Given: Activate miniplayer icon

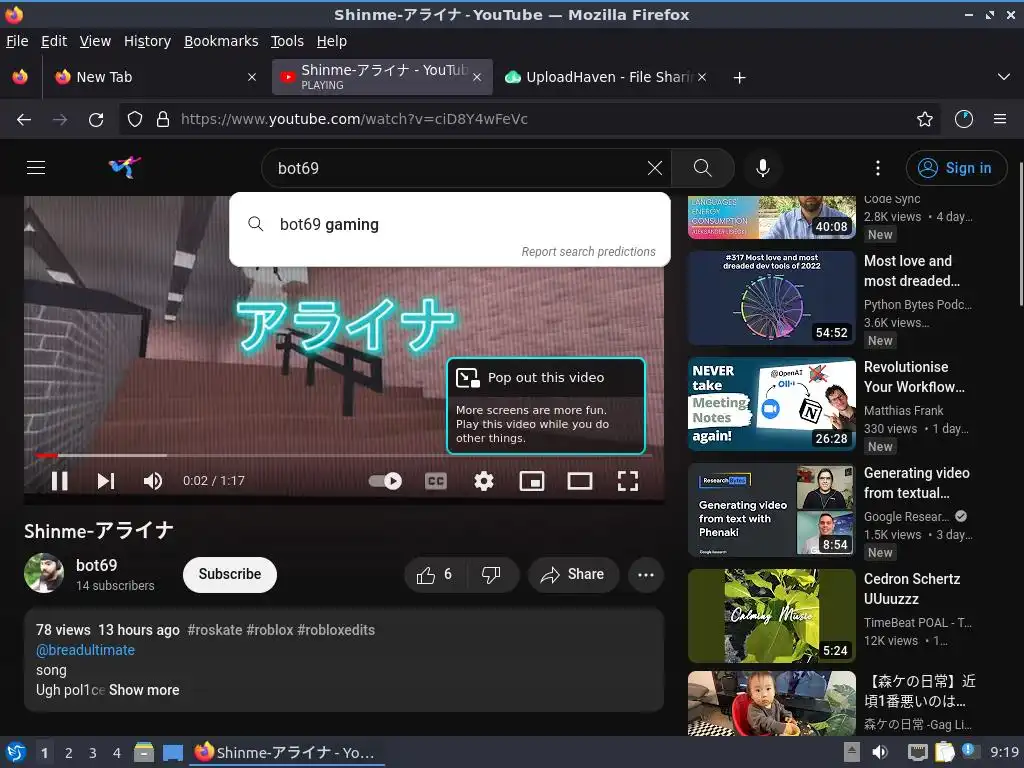Looking at the screenshot, I should pyautogui.click(x=532, y=481).
